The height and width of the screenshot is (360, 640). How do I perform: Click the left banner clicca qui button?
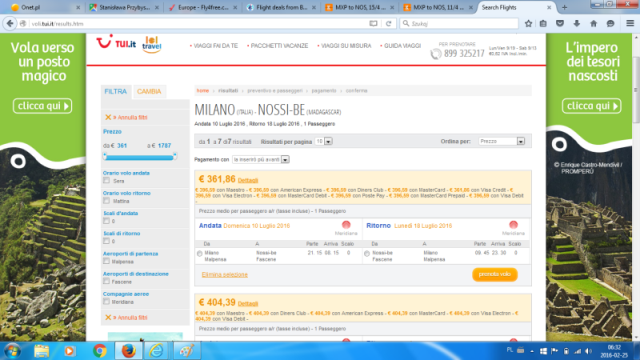(42, 106)
